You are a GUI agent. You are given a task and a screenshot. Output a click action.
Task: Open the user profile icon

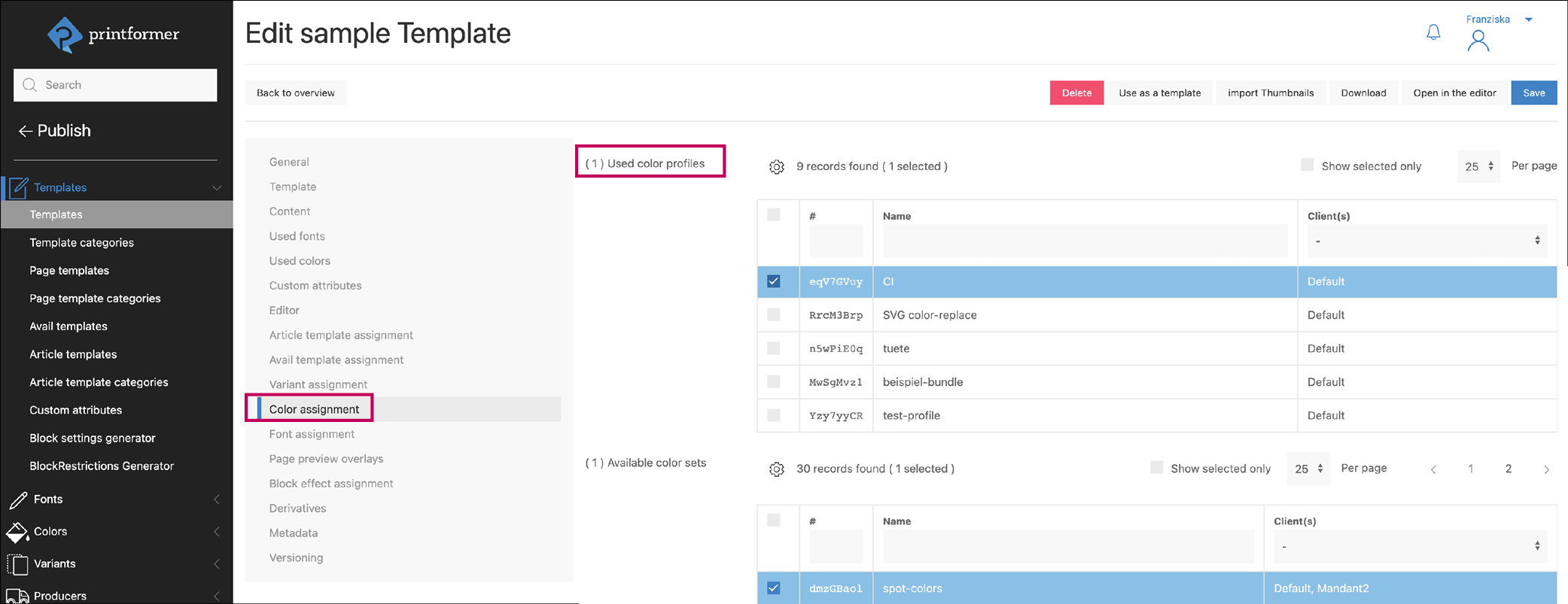point(1478,41)
